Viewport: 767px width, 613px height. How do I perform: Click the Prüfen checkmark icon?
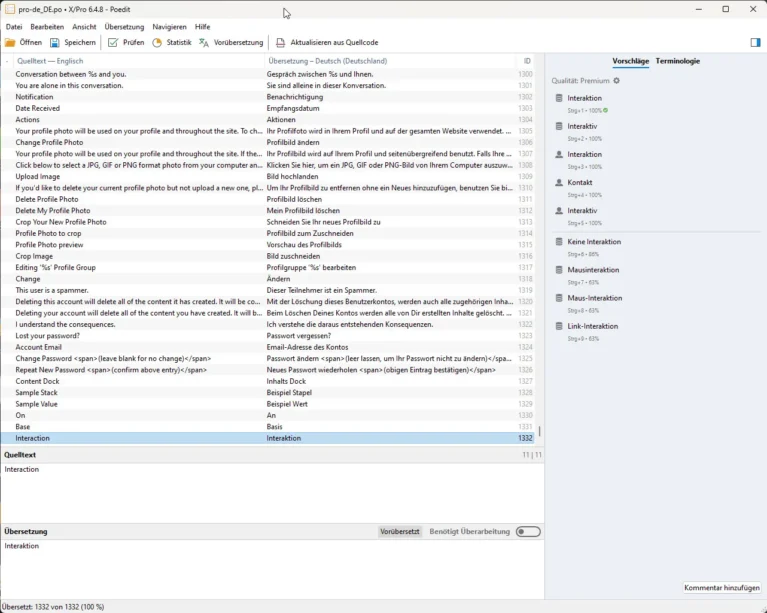(x=113, y=43)
